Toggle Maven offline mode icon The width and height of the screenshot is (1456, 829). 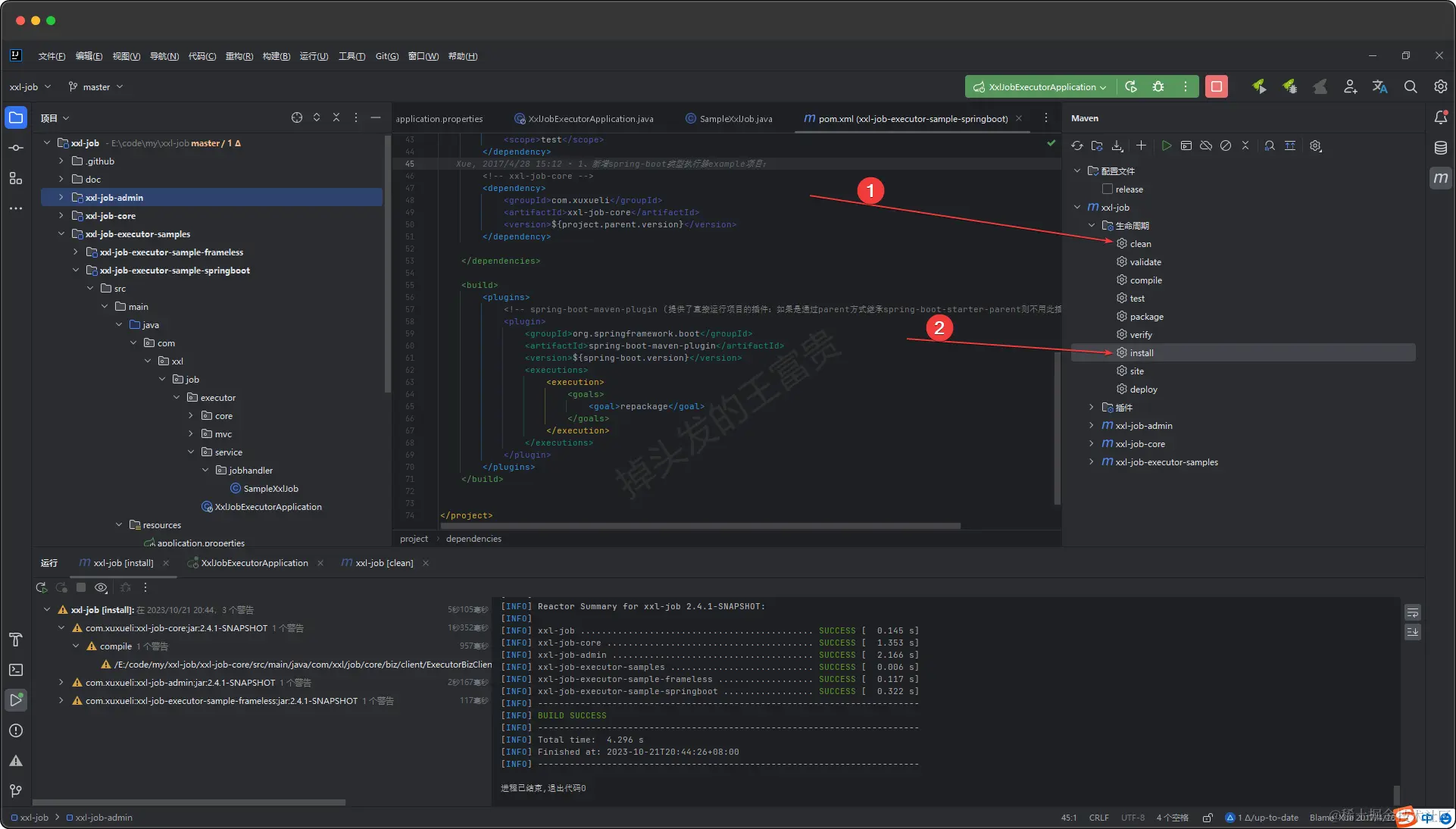(1206, 146)
